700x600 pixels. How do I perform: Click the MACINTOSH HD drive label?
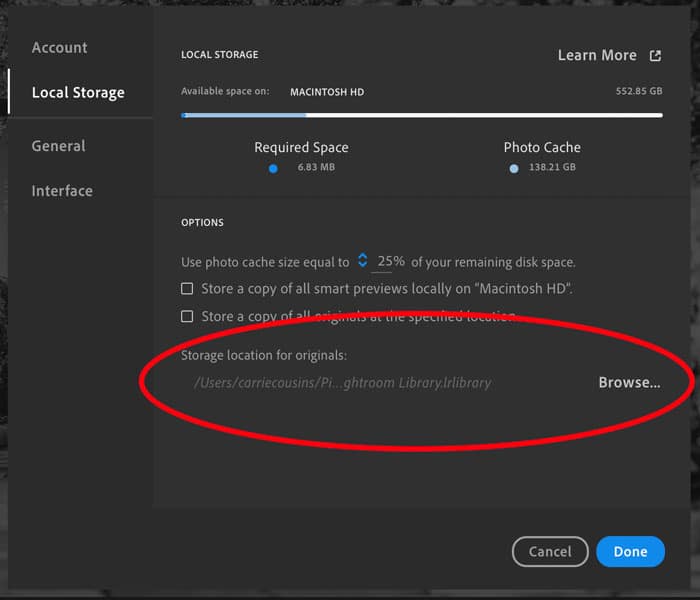click(x=327, y=92)
